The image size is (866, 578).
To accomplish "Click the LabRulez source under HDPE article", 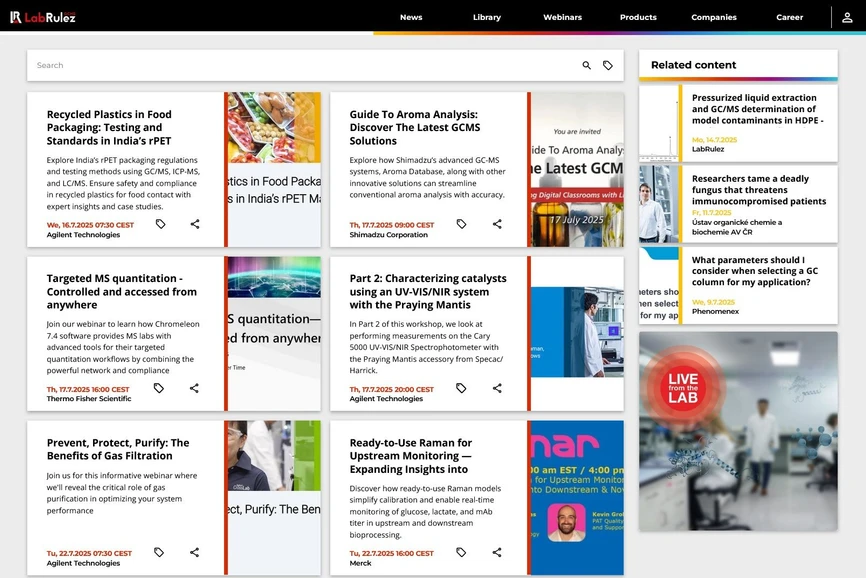I will 707,149.
